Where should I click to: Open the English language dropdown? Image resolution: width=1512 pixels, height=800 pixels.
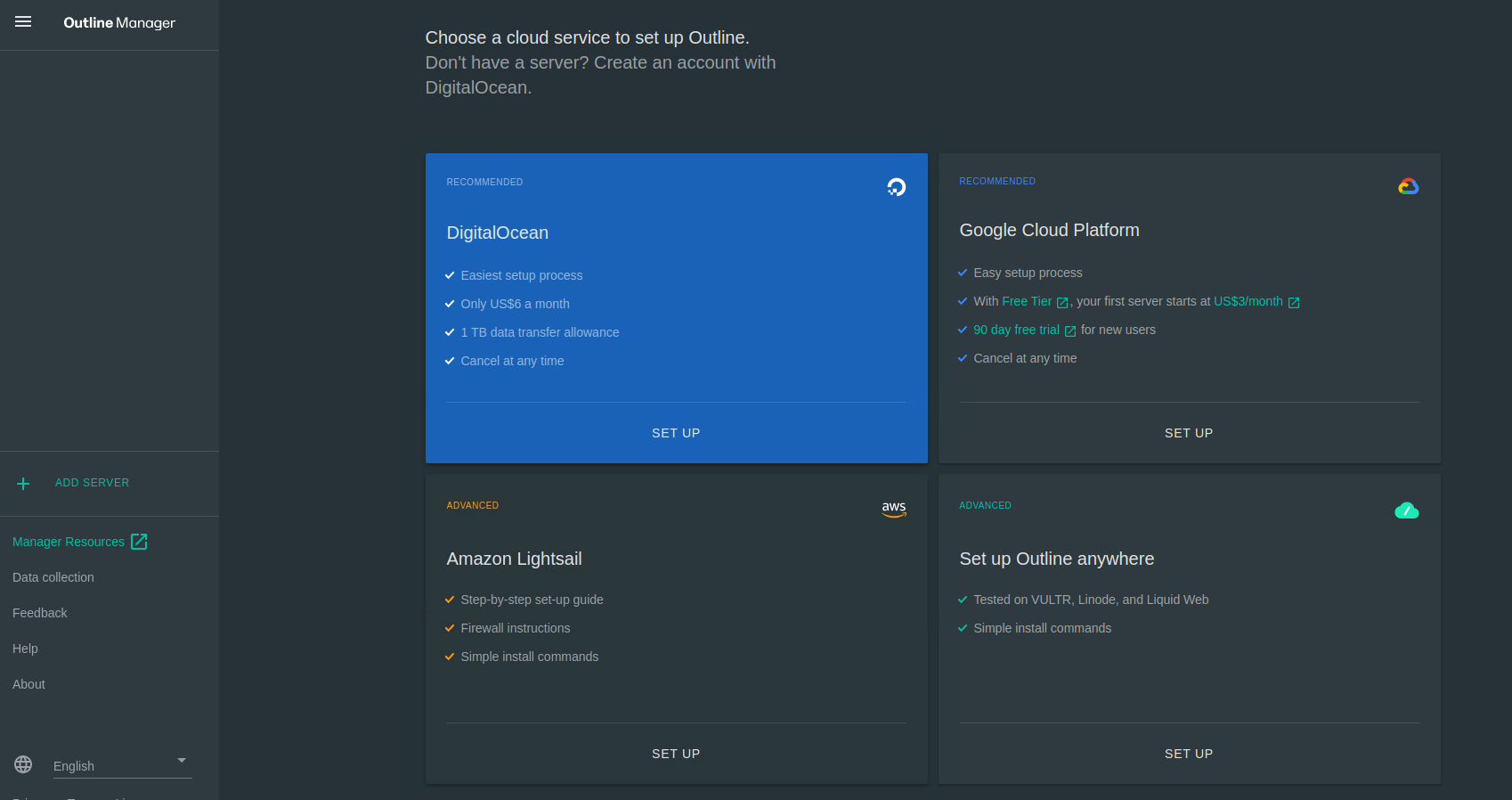pos(111,765)
